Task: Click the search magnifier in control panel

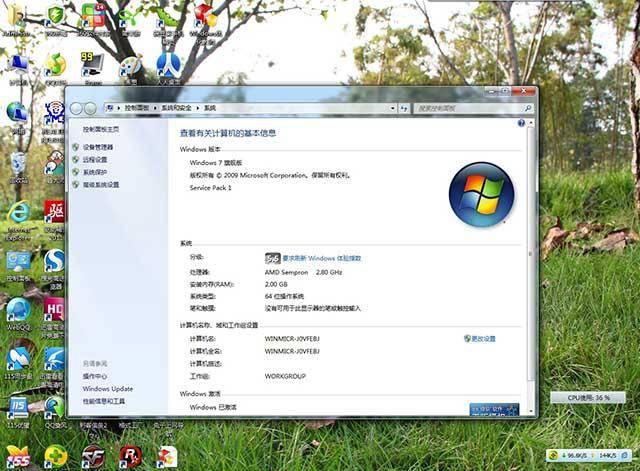Action: [528, 108]
